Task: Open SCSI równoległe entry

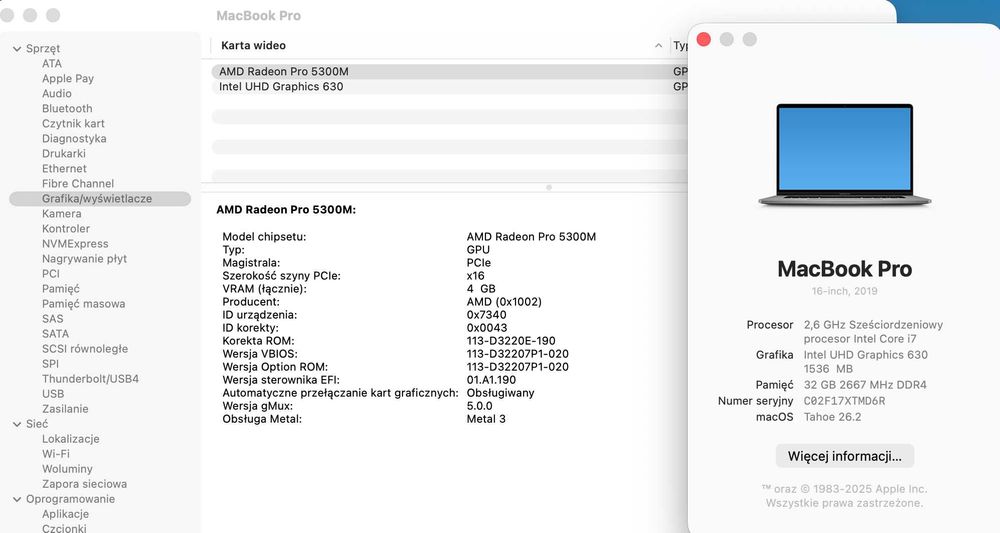Action: pyautogui.click(x=85, y=349)
